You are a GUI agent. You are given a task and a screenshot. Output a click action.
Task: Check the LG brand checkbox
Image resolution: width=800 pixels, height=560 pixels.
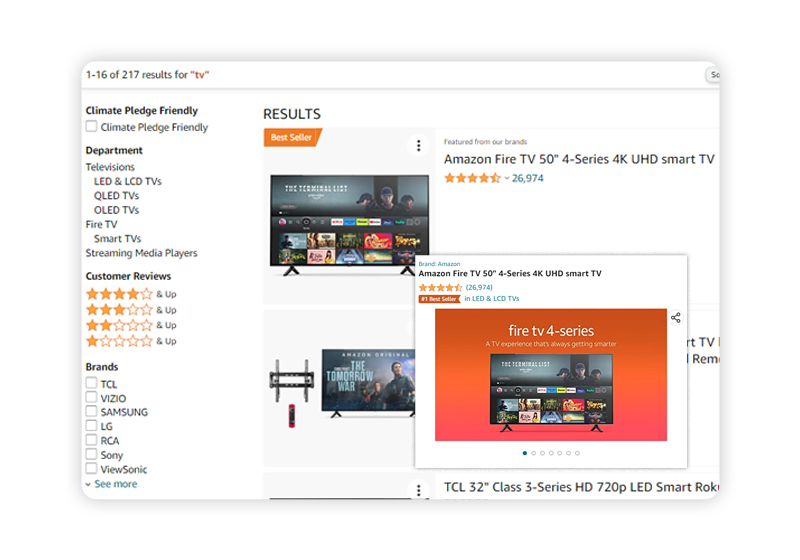pyautogui.click(x=91, y=425)
